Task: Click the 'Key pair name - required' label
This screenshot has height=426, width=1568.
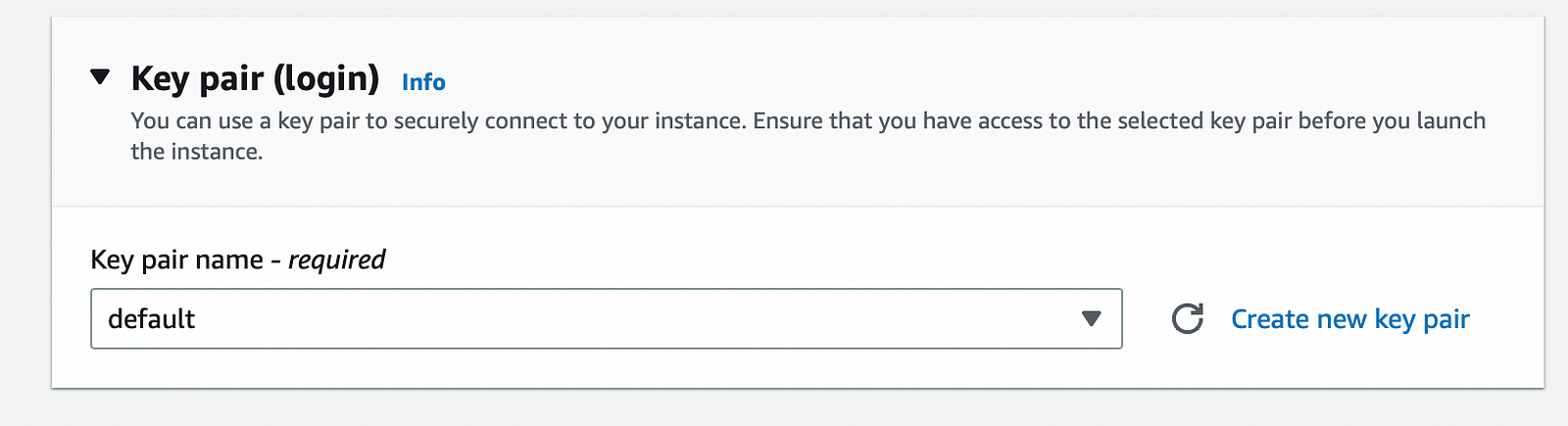Action: tap(237, 260)
